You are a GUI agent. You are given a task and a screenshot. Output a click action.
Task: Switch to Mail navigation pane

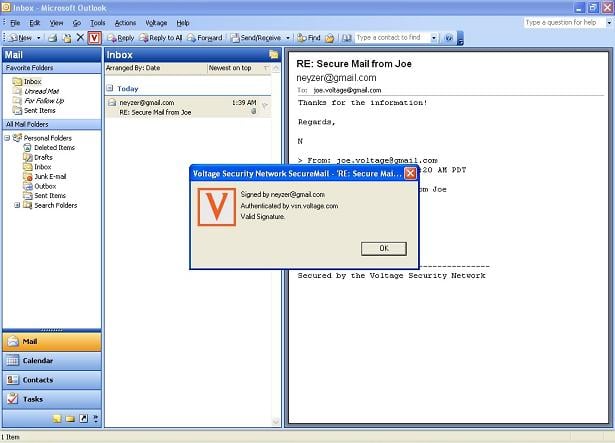[x=51, y=341]
